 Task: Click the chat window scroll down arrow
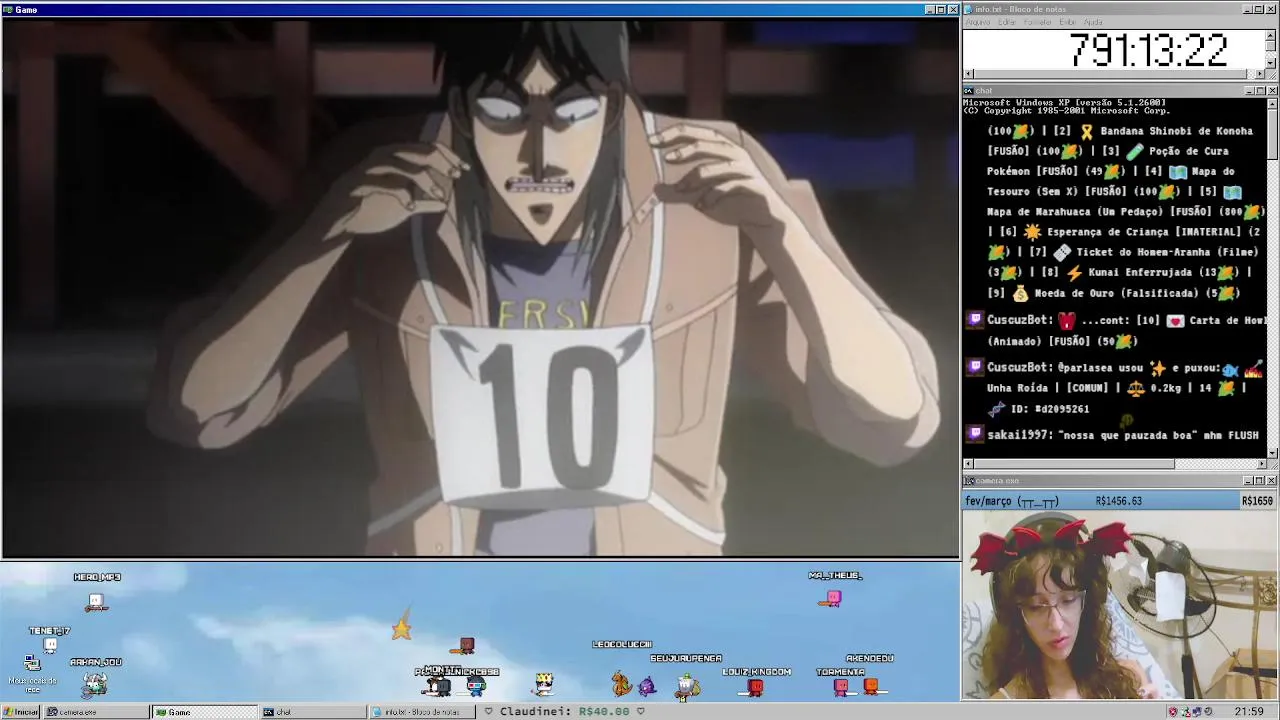pyautogui.click(x=1272, y=453)
